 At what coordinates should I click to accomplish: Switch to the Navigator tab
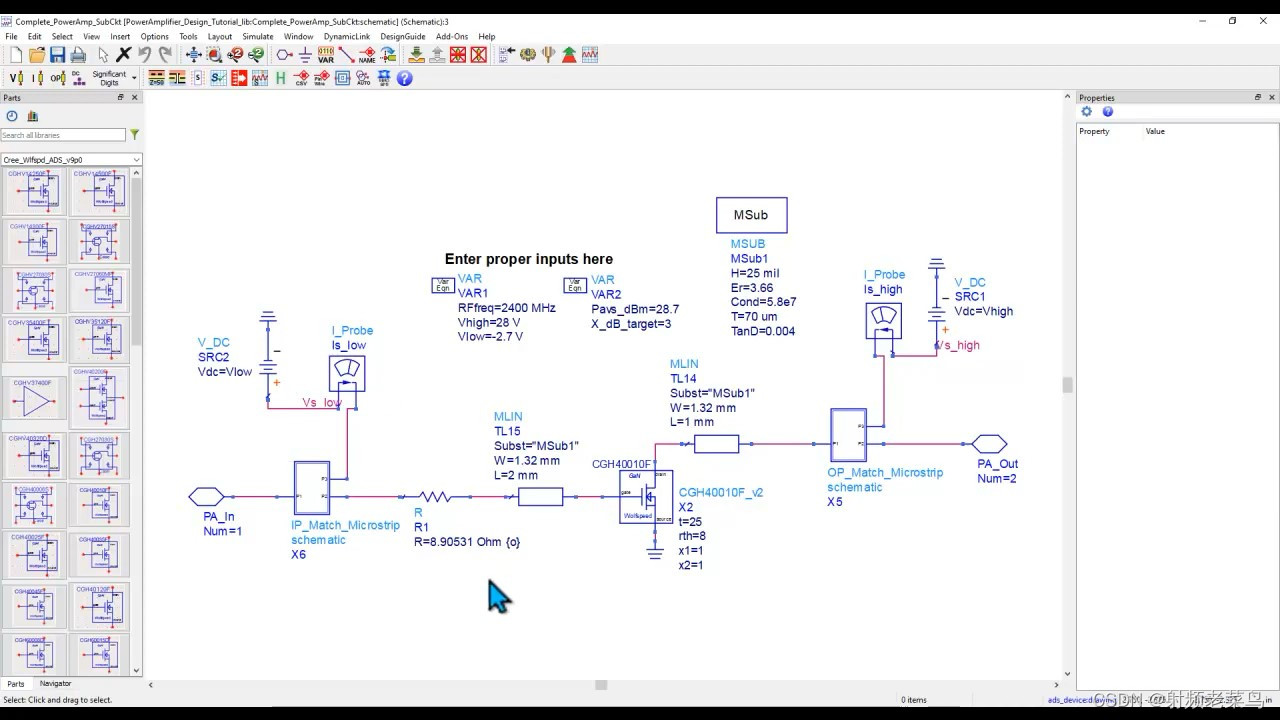[56, 684]
